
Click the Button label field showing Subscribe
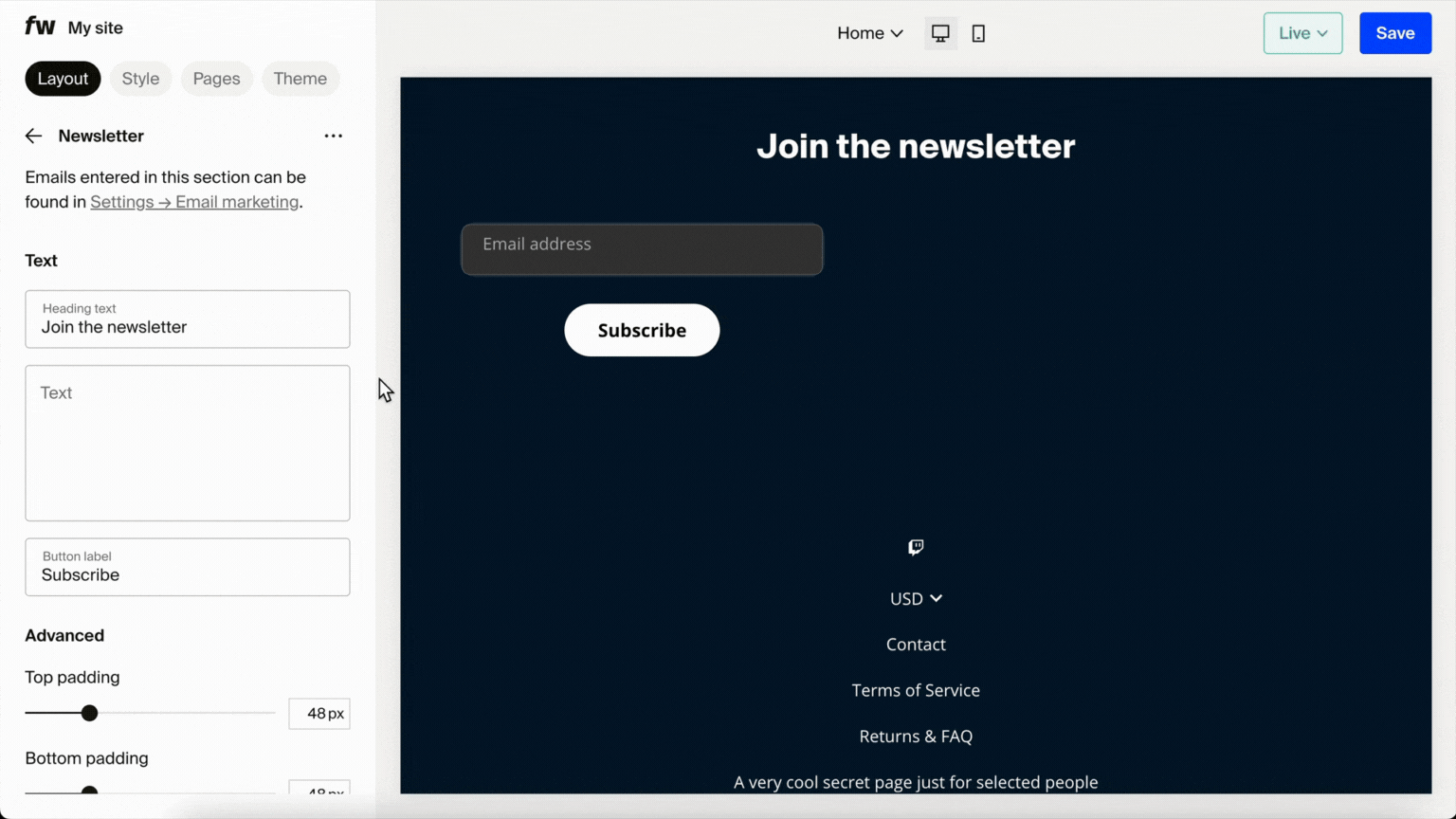coord(187,574)
